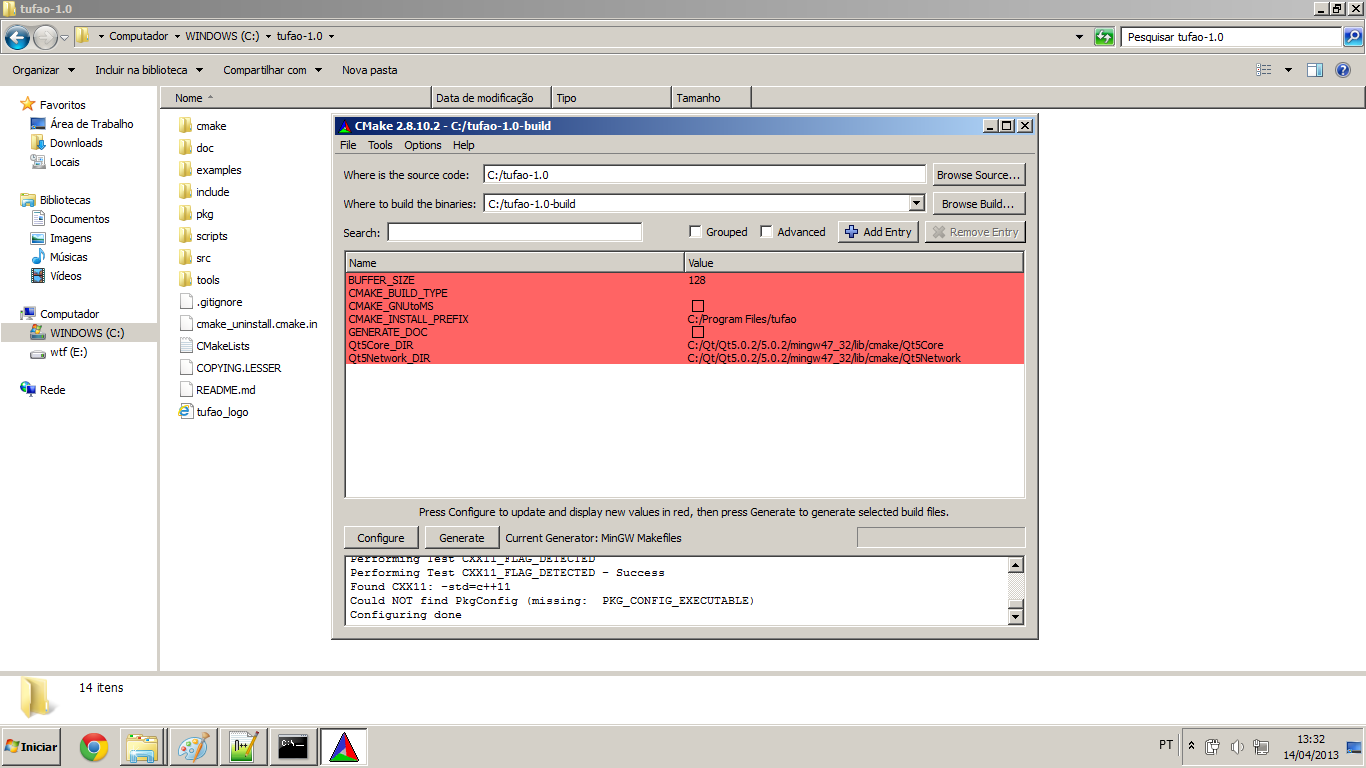Toggle the GENERATE_DOC checkbox
This screenshot has height=768, width=1366.
coord(698,332)
